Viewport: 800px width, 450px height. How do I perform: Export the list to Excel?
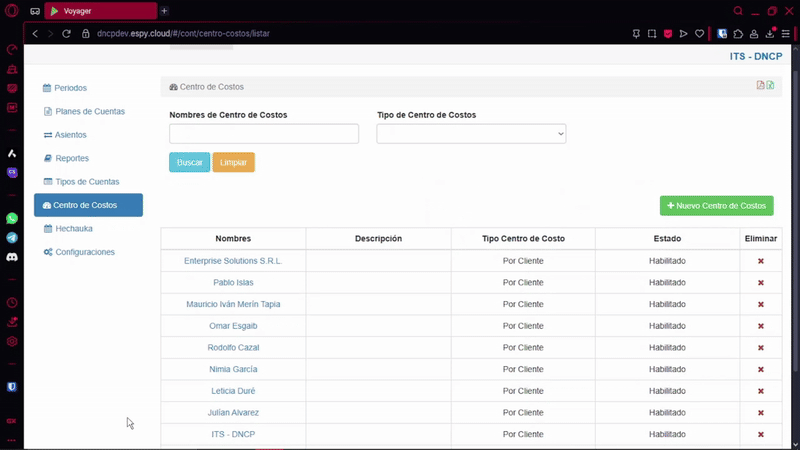click(x=770, y=86)
